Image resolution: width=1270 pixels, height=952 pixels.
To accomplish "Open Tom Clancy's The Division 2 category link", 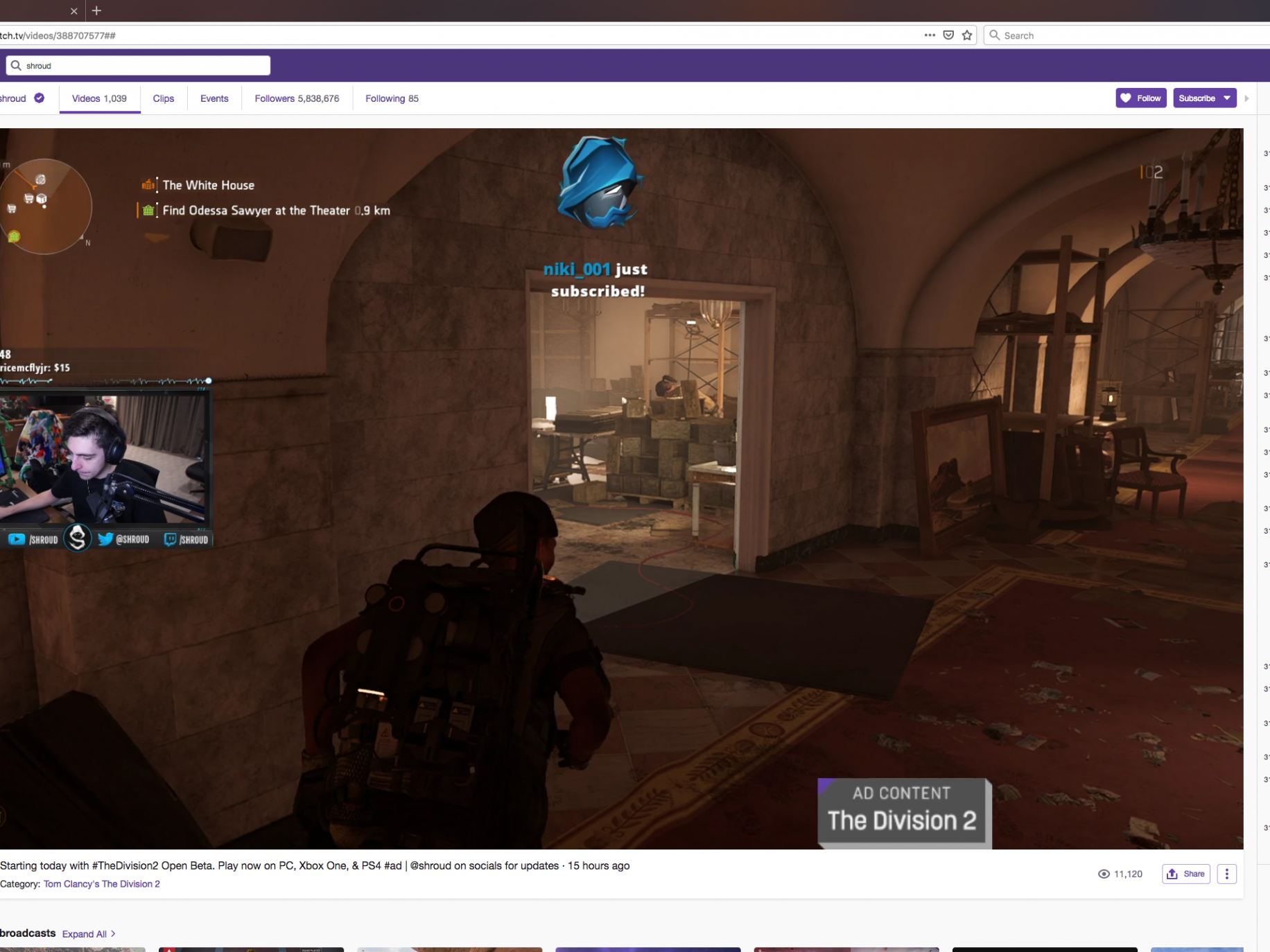I will [102, 884].
